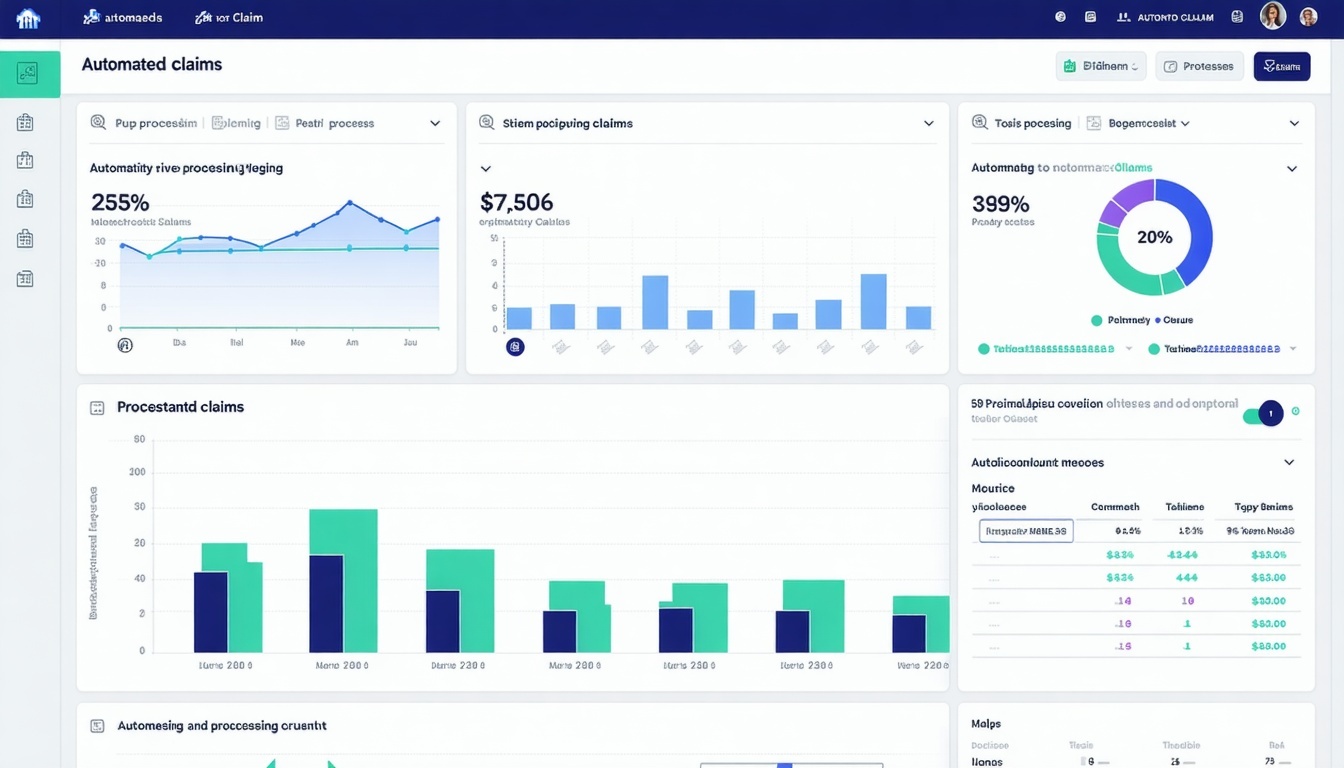Click the 20% segment of the donut chart
Screen dimensions: 1344x768
tap(1156, 237)
